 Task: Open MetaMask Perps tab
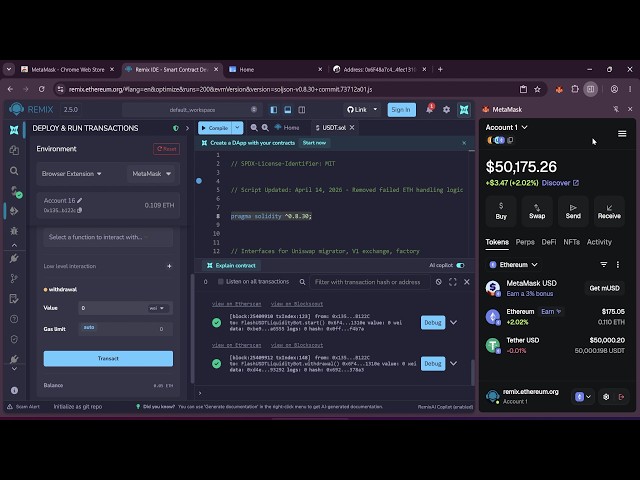(525, 242)
